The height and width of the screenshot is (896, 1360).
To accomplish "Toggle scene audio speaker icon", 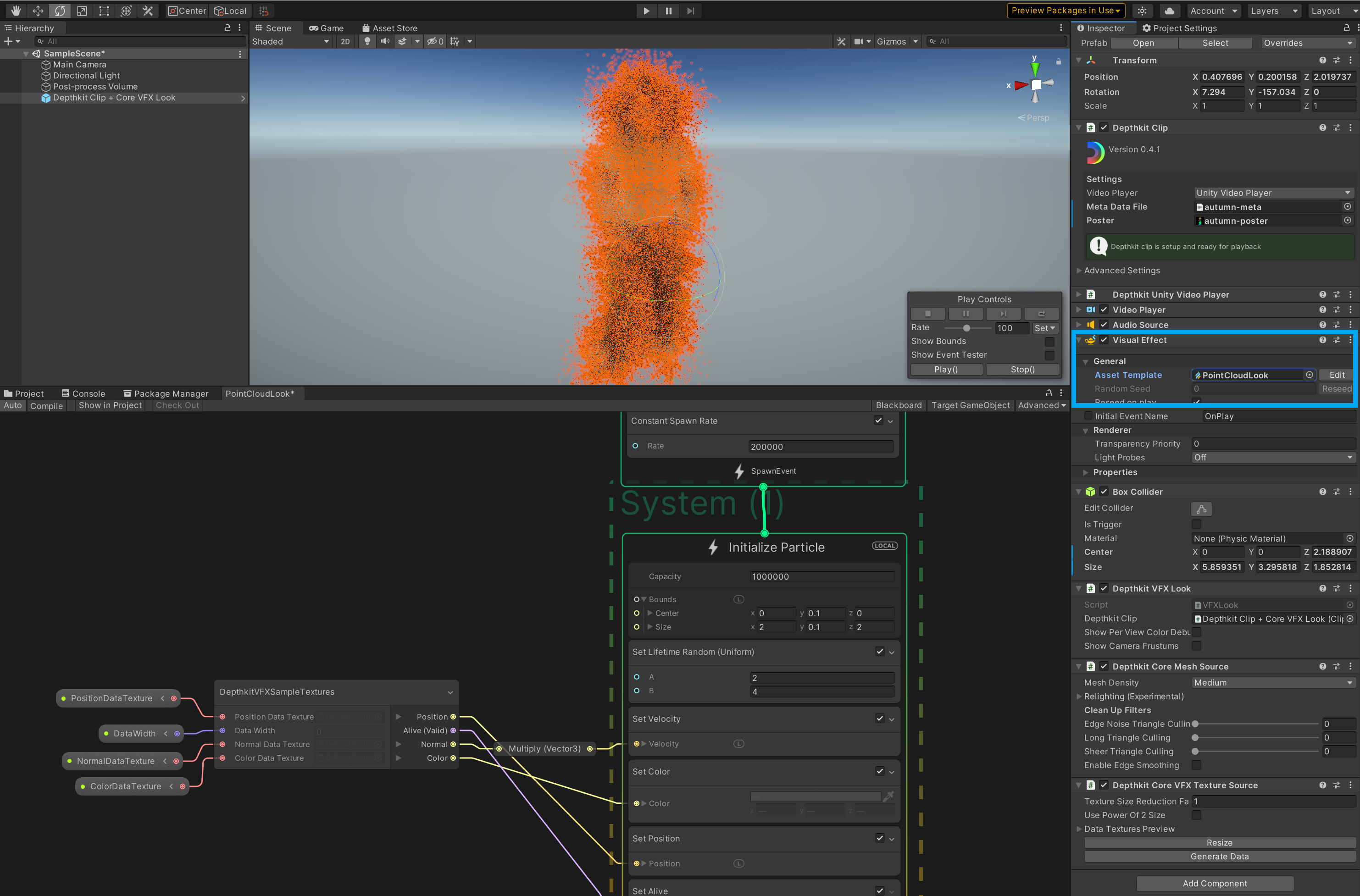I will tap(385, 41).
